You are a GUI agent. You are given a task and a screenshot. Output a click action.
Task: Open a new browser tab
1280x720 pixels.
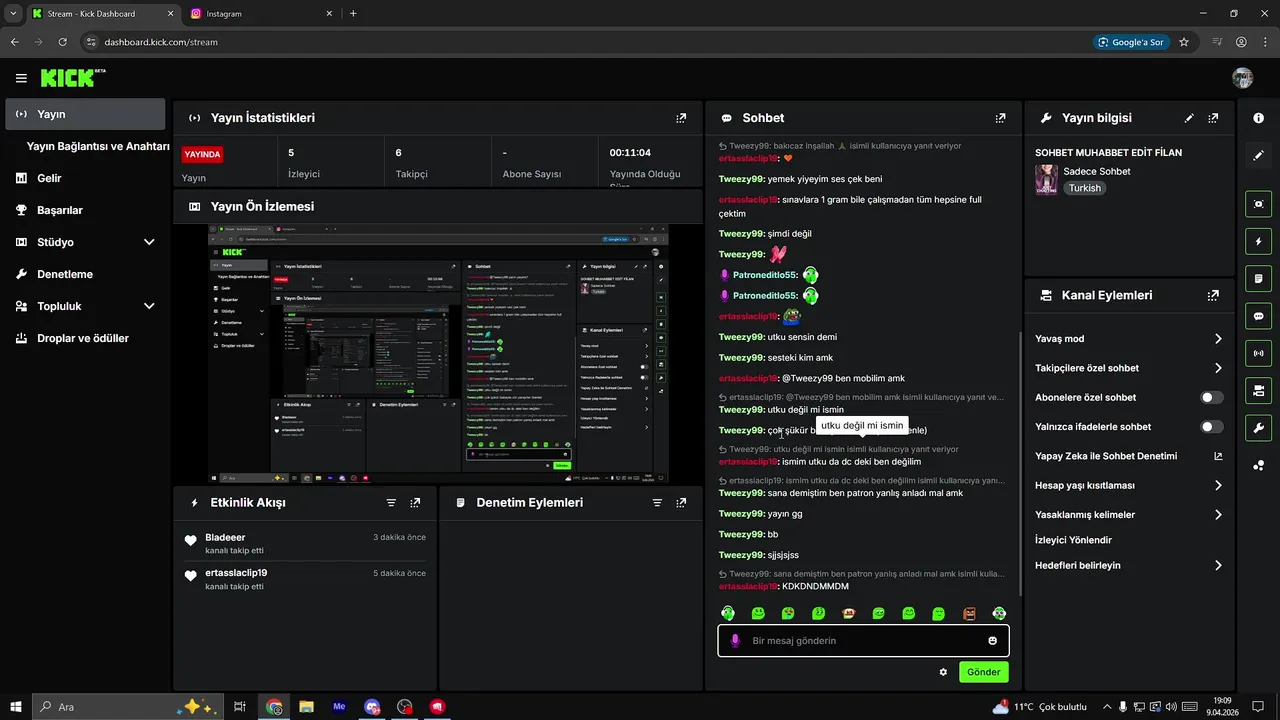[353, 14]
